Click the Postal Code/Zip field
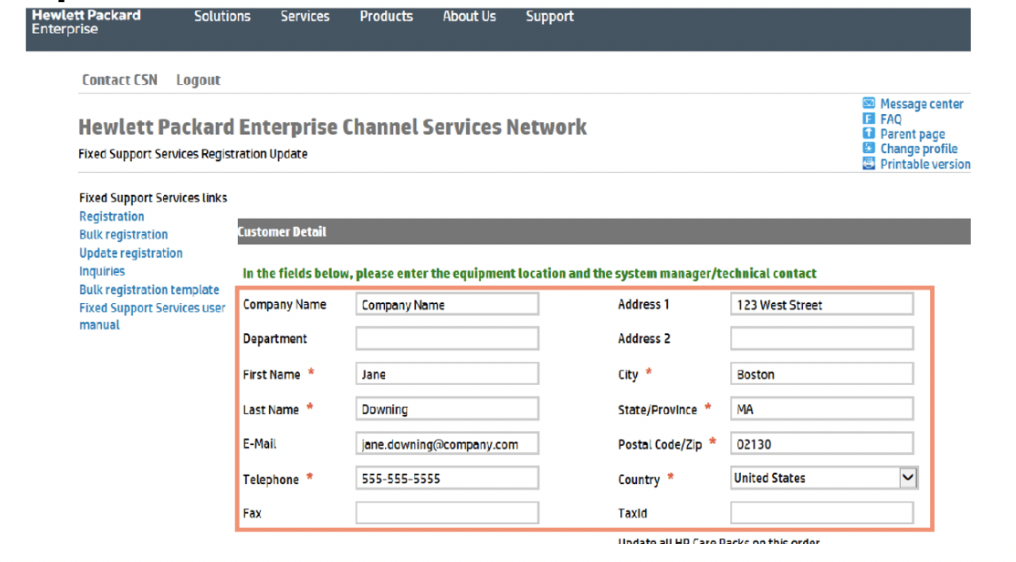 (x=822, y=444)
